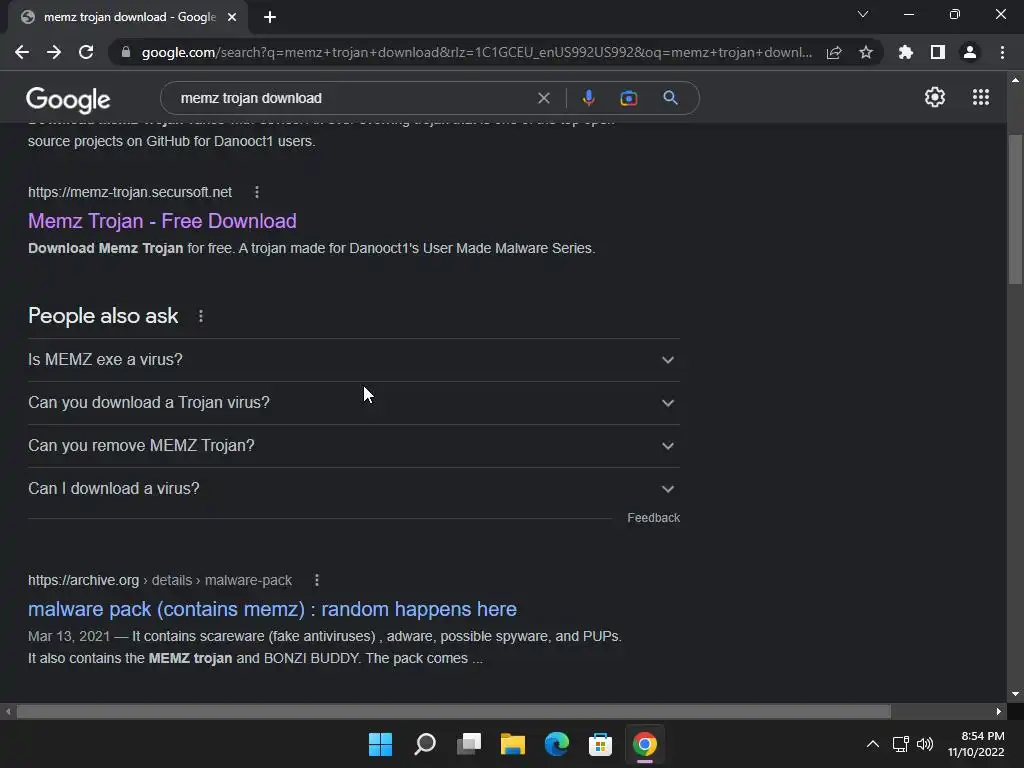1024x768 pixels.
Task: Open taskbar Search
Action: tap(424, 744)
